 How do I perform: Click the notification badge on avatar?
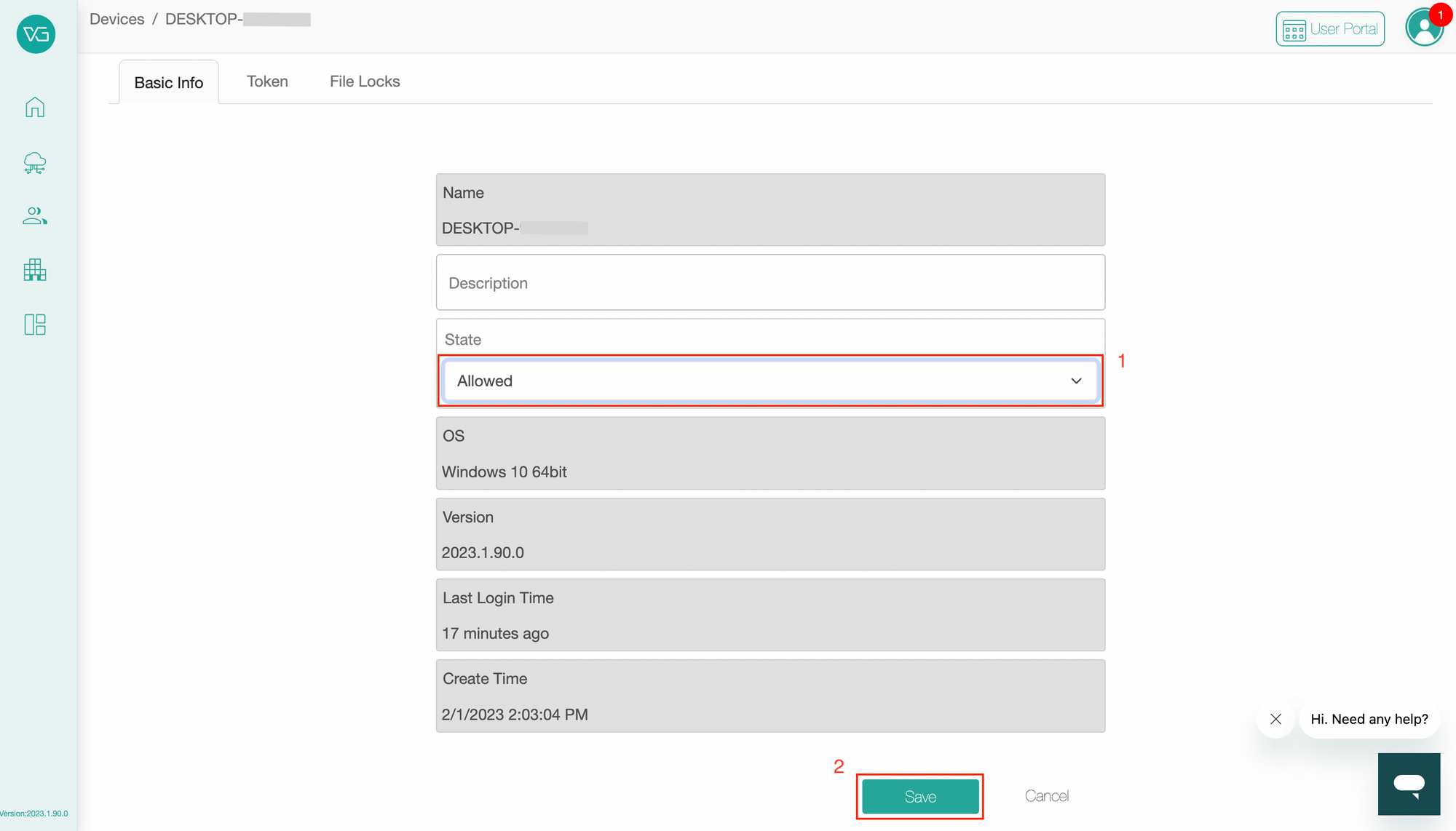(x=1440, y=15)
